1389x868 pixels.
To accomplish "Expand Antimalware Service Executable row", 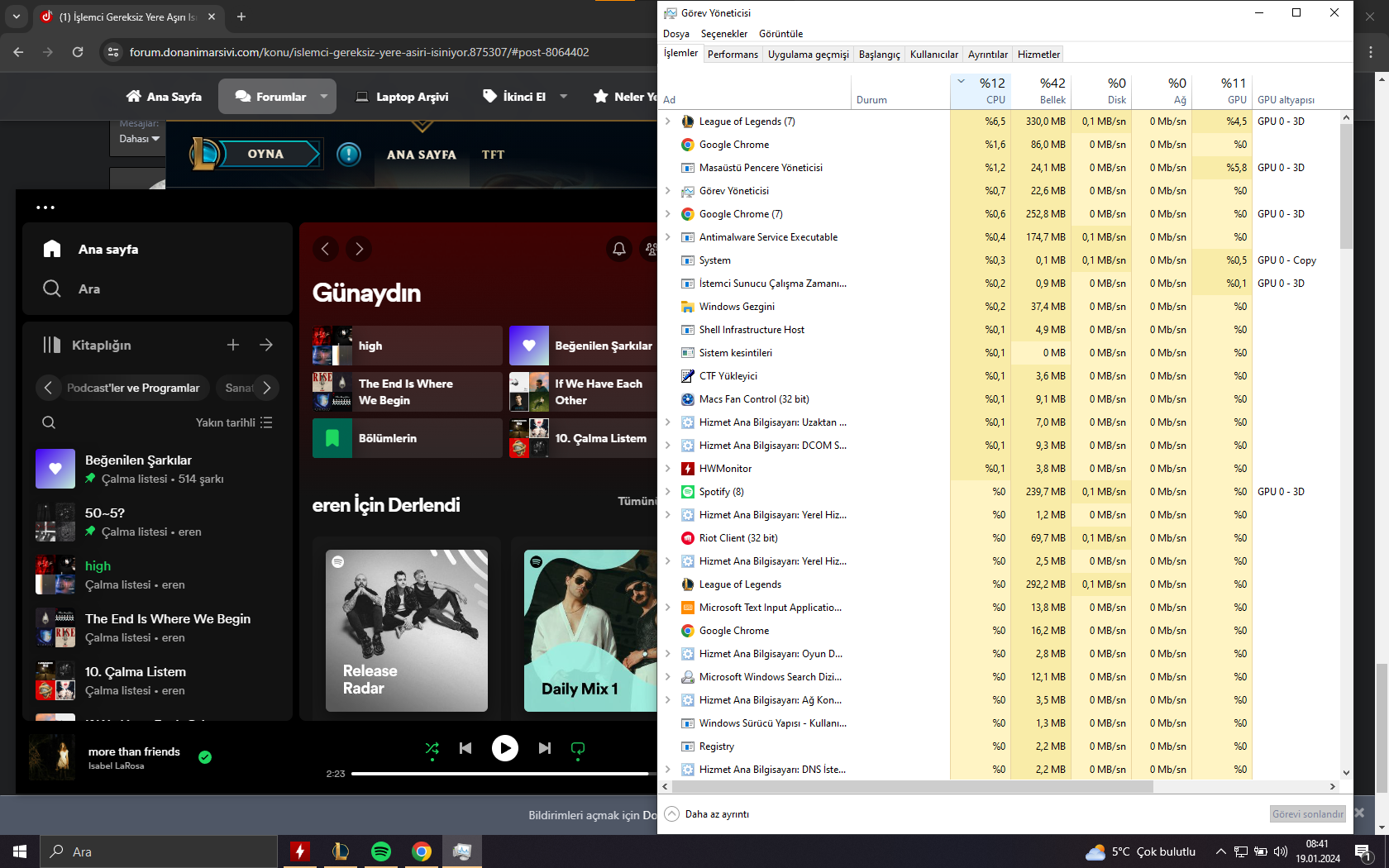I will [668, 237].
